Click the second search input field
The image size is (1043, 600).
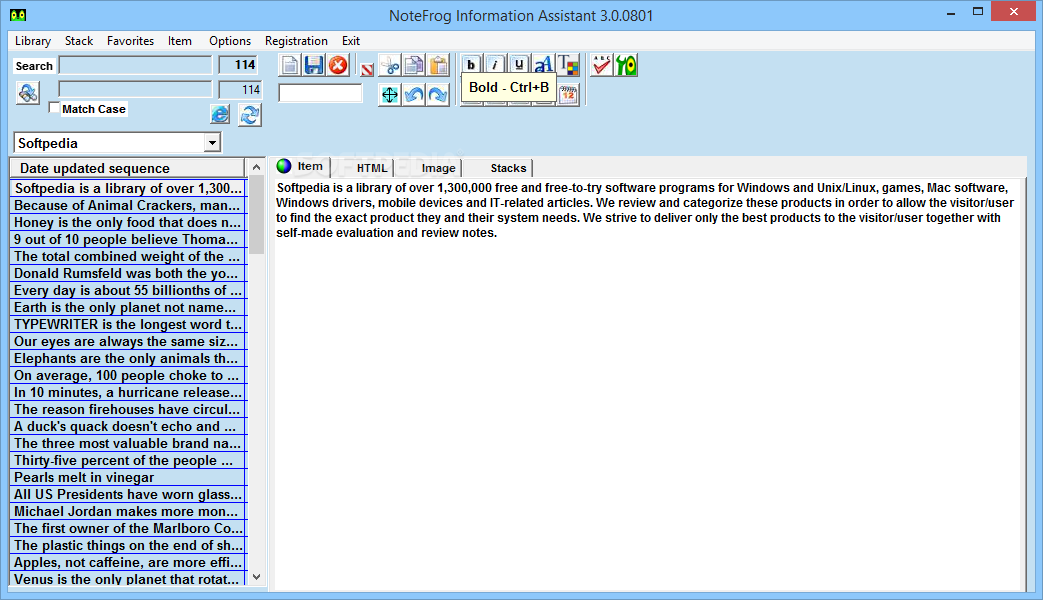pos(136,89)
